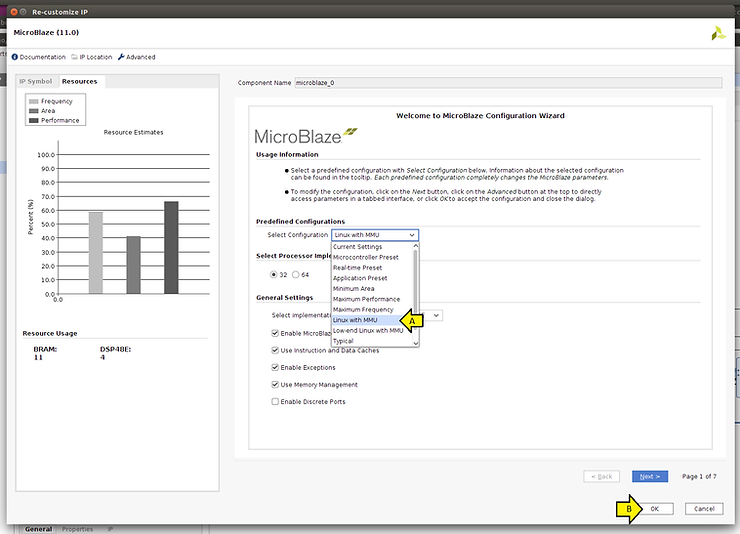Enable the Discrete Ports checkbox
Viewport: 740px width, 534px height.
275,401
